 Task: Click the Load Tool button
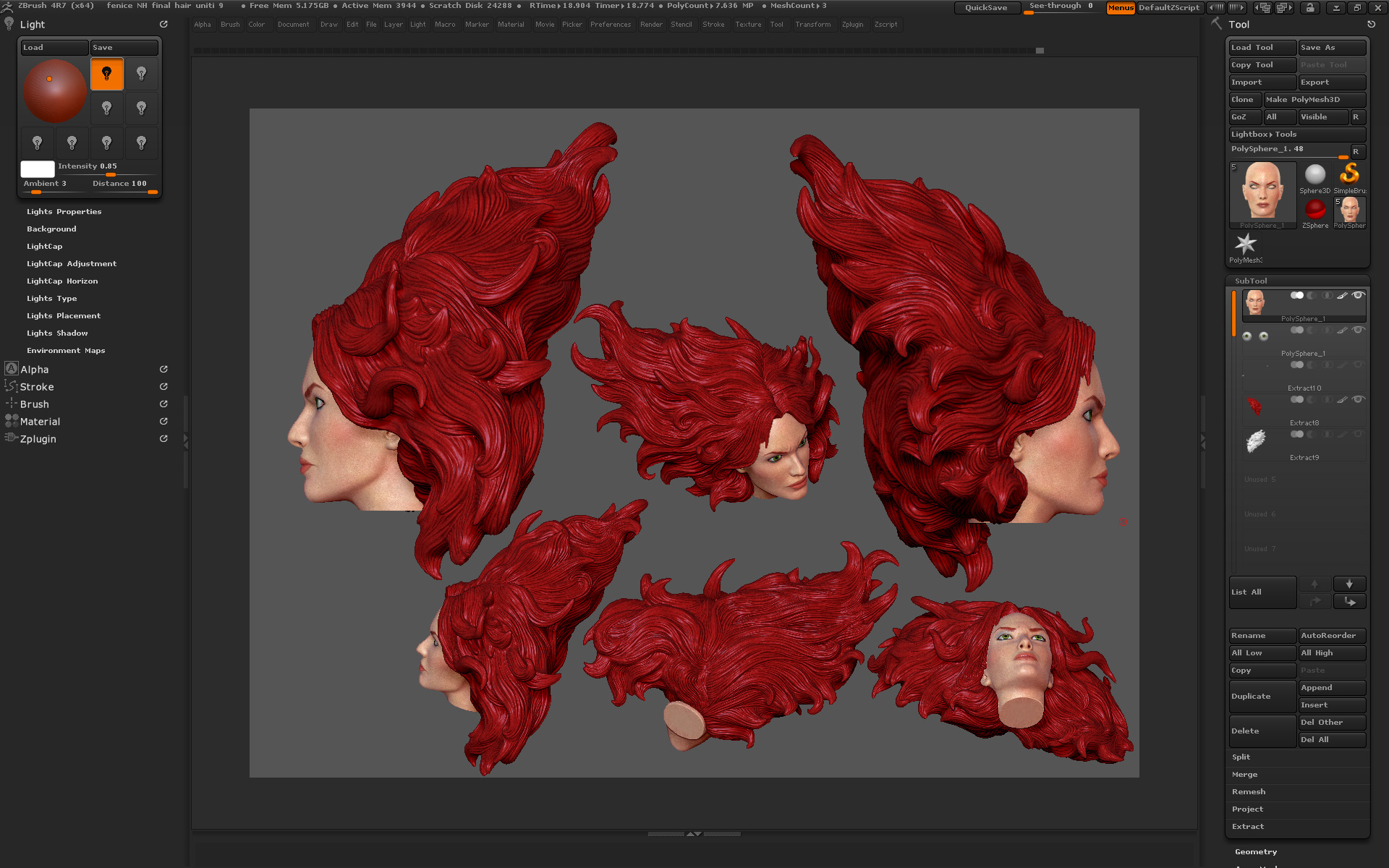coord(1262,48)
